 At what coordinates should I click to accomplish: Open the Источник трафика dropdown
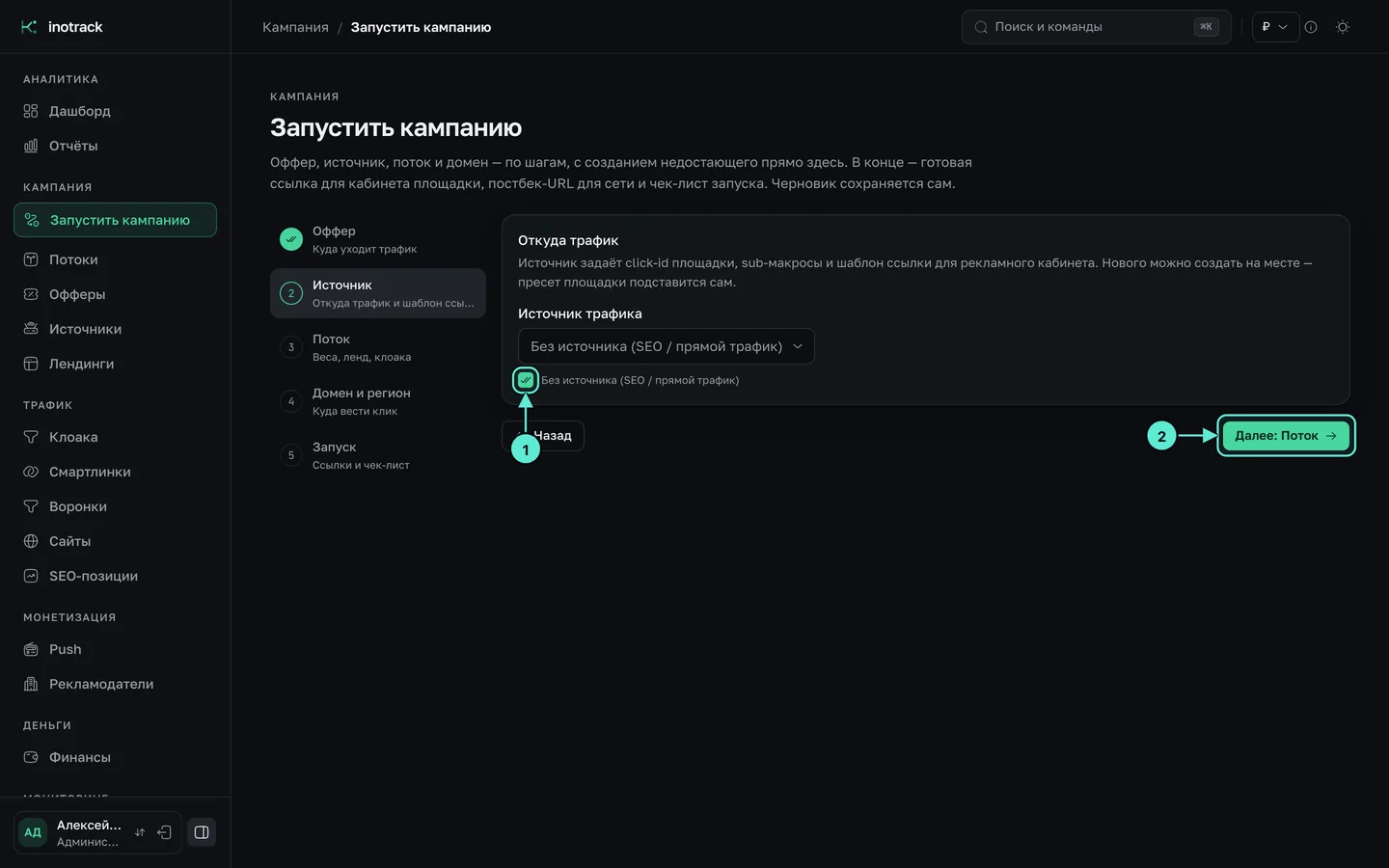(x=667, y=346)
